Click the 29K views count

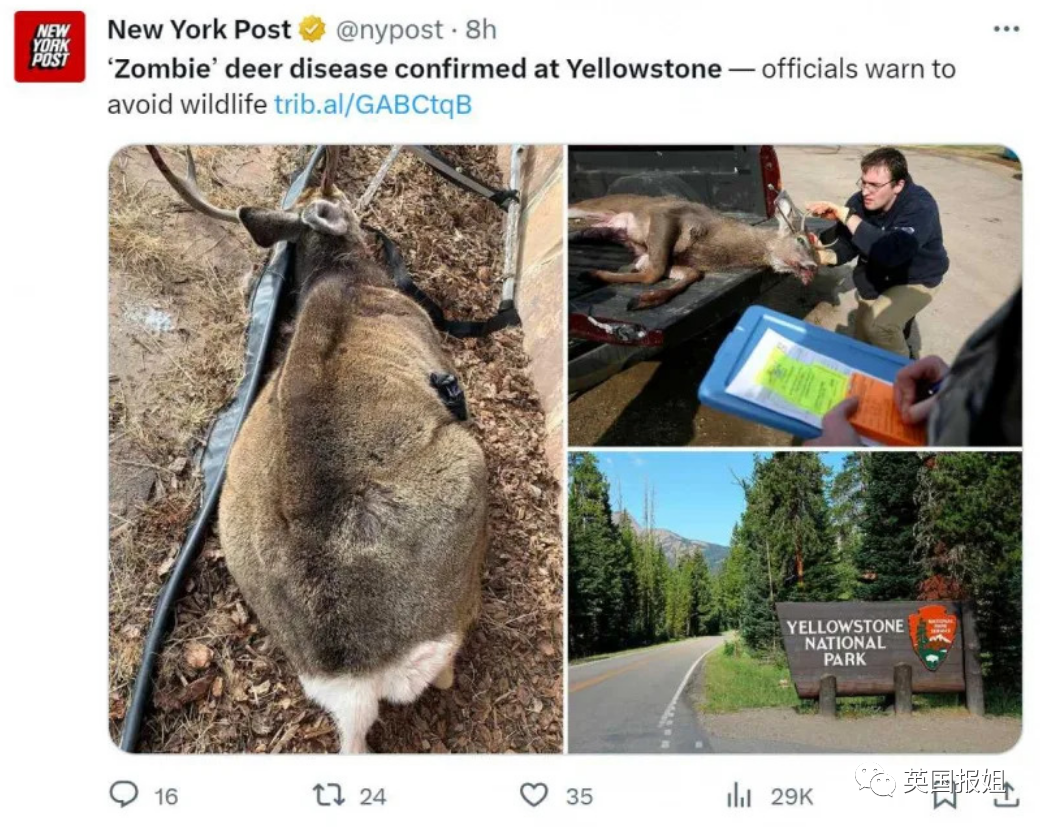point(792,796)
